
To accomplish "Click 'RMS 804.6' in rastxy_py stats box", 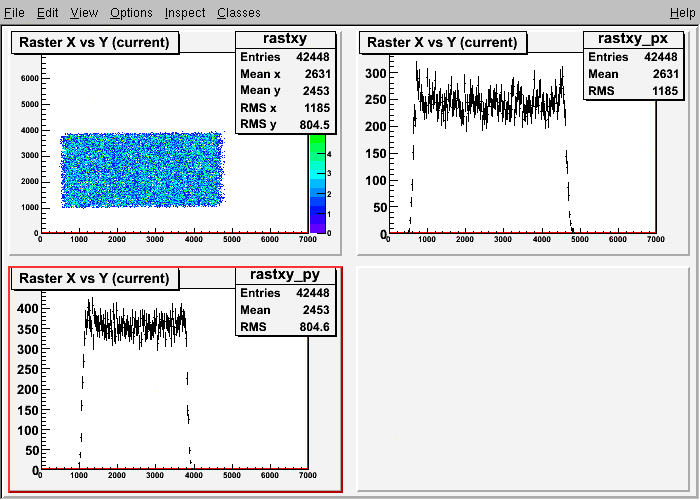I will click(x=285, y=327).
